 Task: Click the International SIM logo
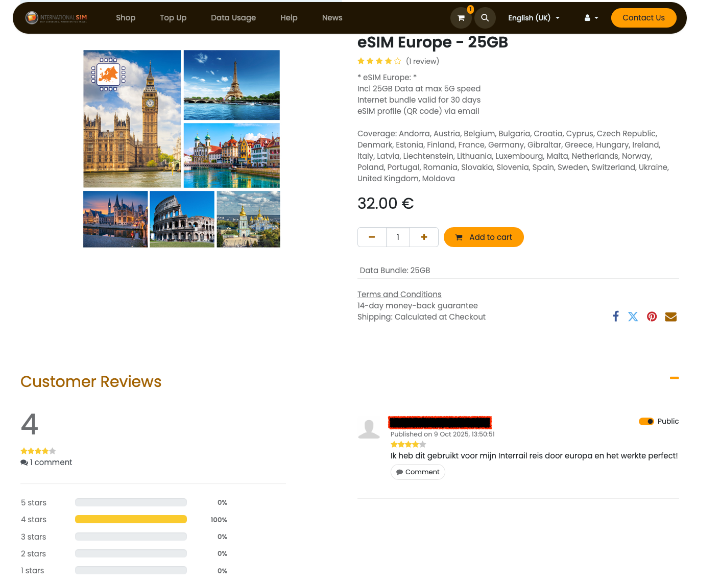coord(56,18)
